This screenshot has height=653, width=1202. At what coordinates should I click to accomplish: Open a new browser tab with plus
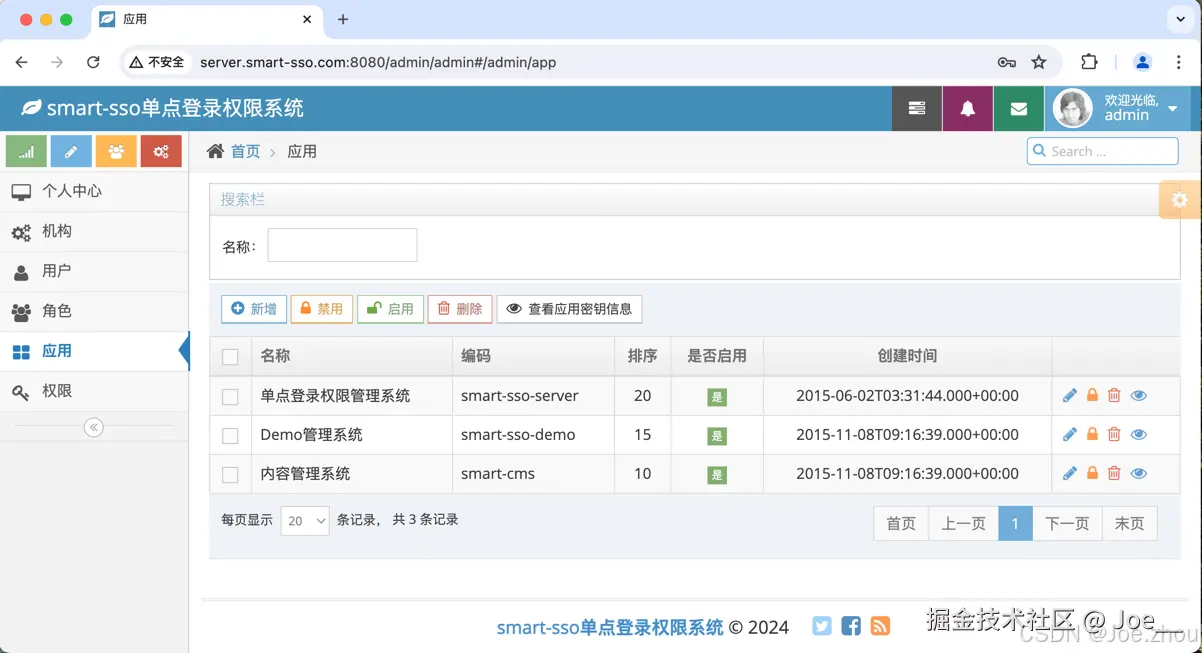tap(343, 19)
